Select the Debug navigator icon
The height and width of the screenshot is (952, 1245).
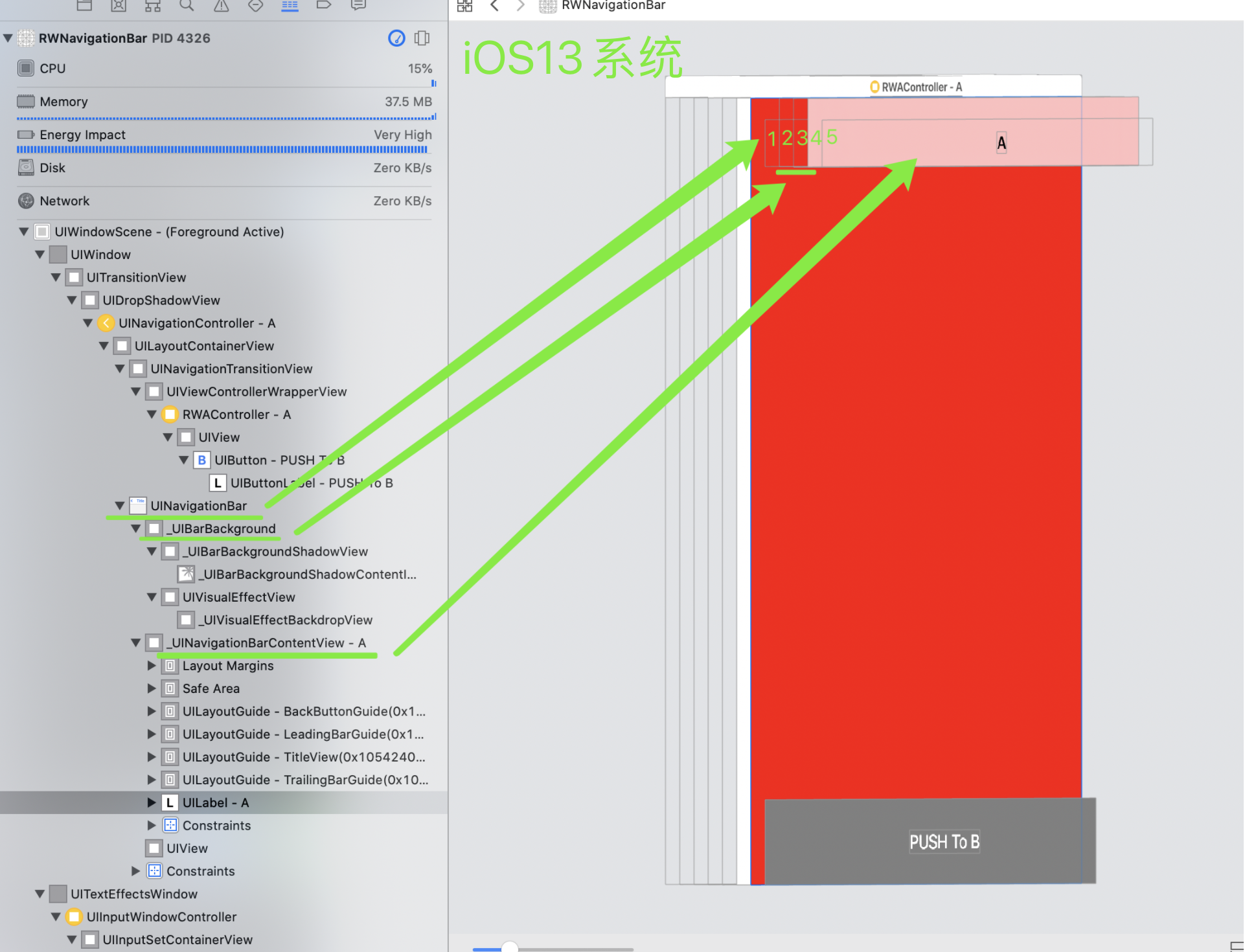click(290, 6)
